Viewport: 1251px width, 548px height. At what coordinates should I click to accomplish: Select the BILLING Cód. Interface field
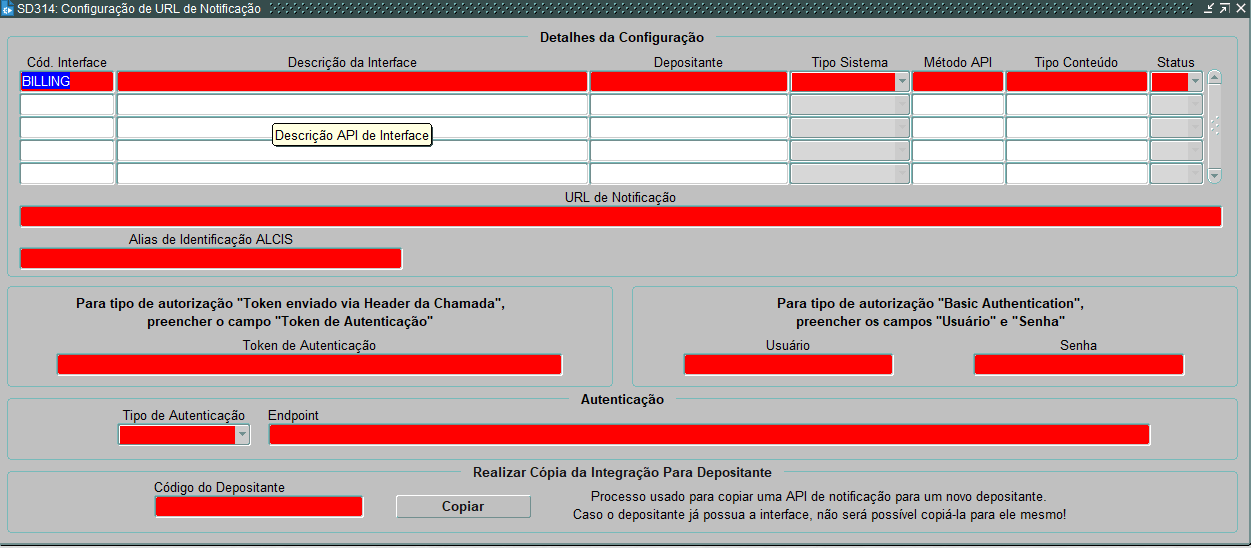67,82
